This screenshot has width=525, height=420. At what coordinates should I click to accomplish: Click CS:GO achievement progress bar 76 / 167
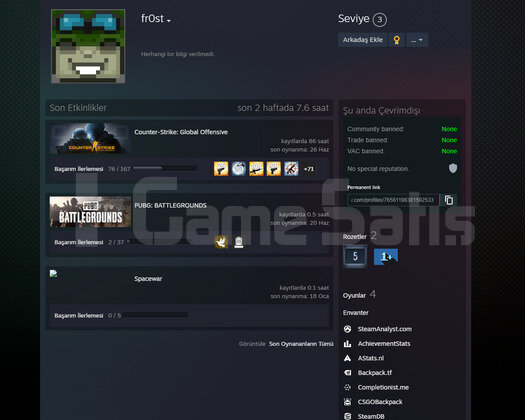165,168
